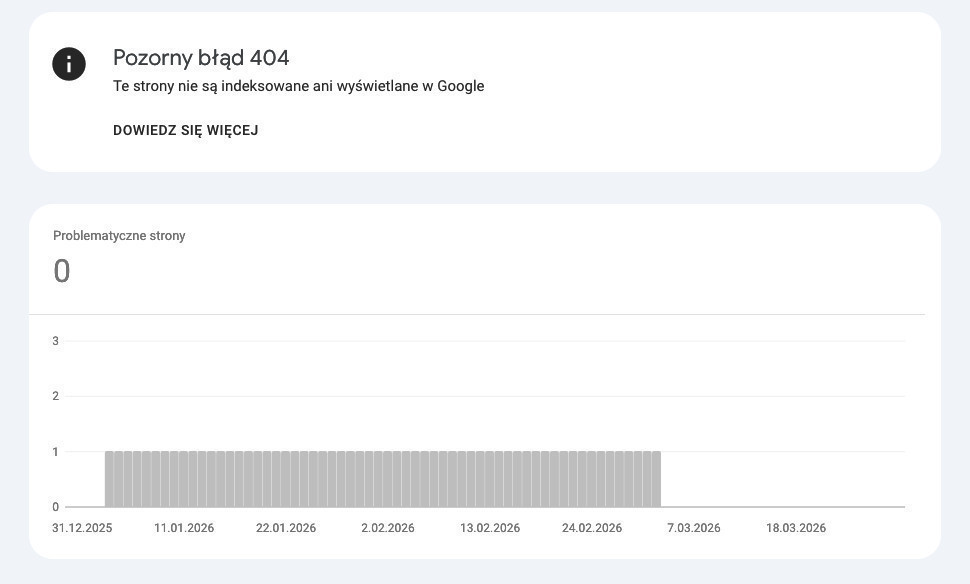Screen dimensions: 970x584
Task: Click the 24.02.2026 date label
Action: pyautogui.click(x=592, y=528)
